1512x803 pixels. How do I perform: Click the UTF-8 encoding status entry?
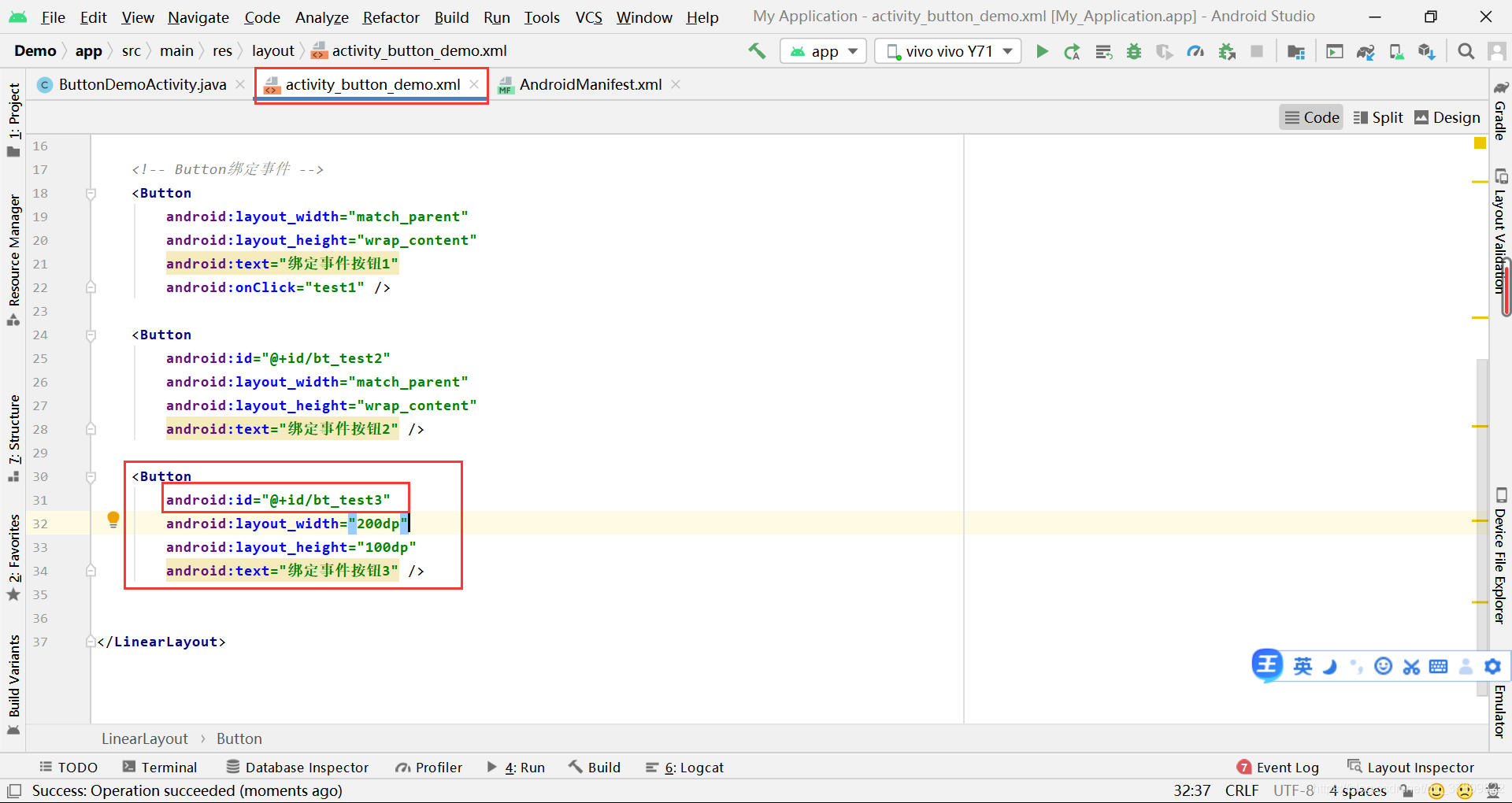click(x=1294, y=790)
